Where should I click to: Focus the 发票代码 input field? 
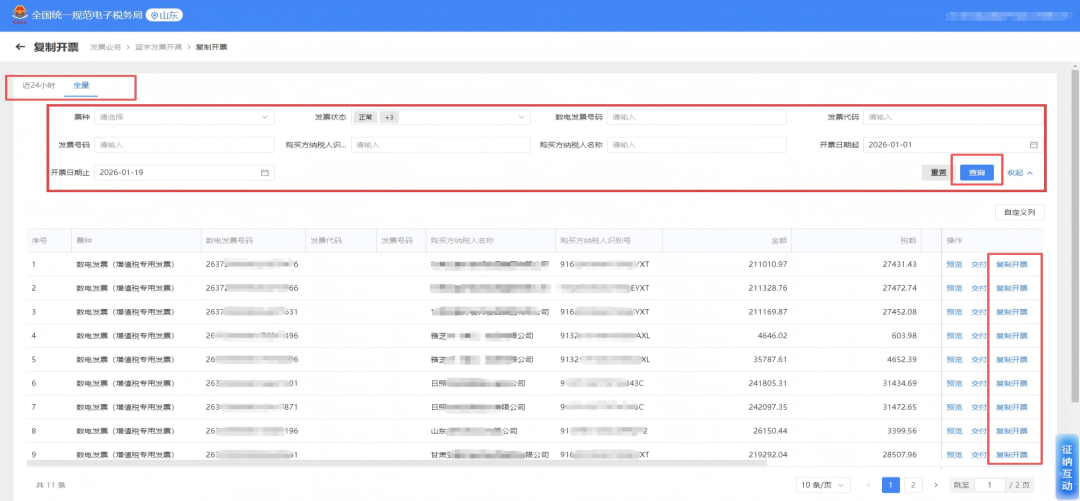coord(953,117)
